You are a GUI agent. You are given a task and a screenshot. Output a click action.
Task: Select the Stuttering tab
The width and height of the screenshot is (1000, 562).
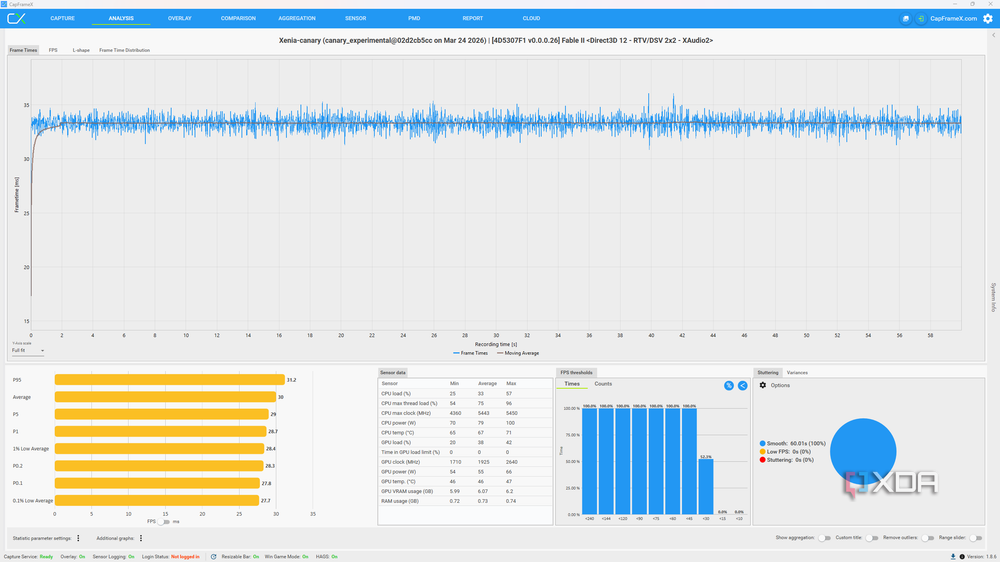[x=768, y=373]
